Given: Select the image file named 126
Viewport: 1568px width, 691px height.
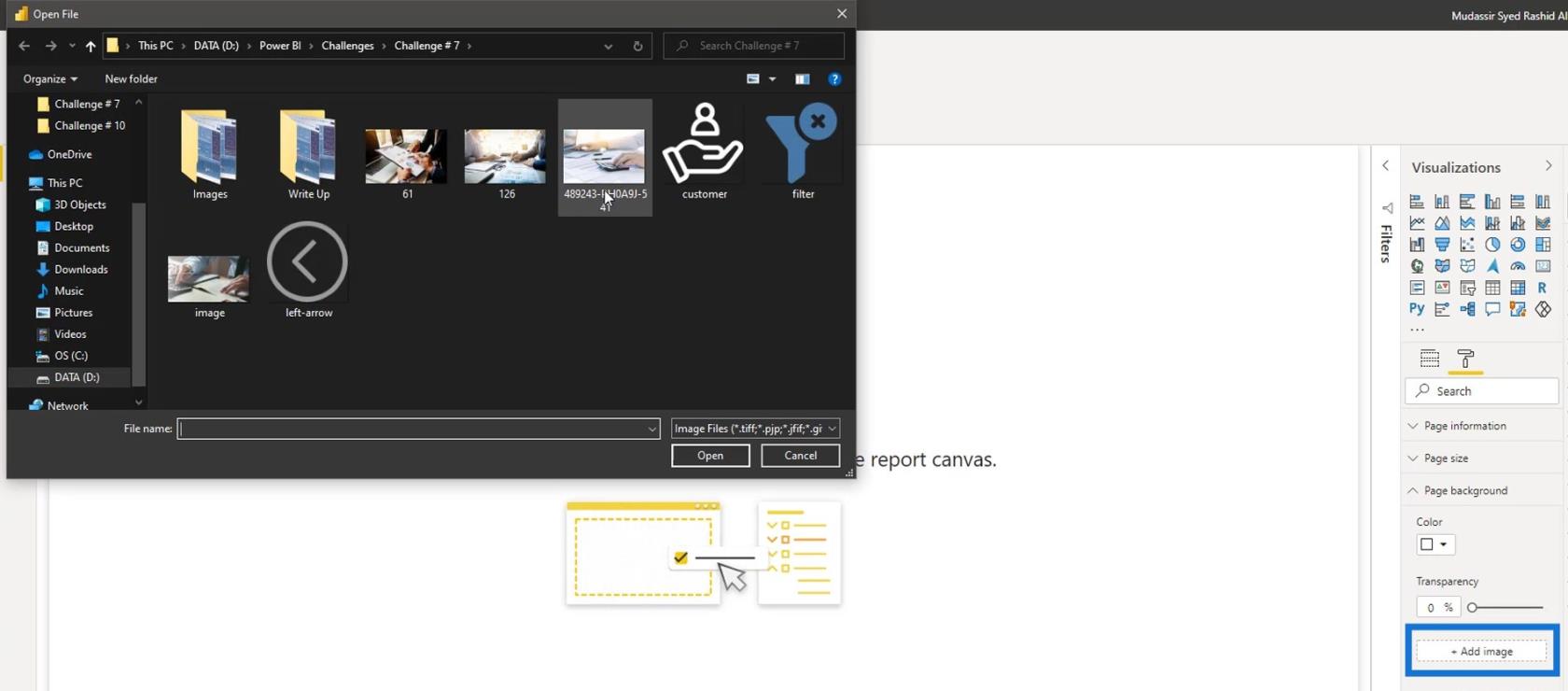Looking at the screenshot, I should click(506, 163).
